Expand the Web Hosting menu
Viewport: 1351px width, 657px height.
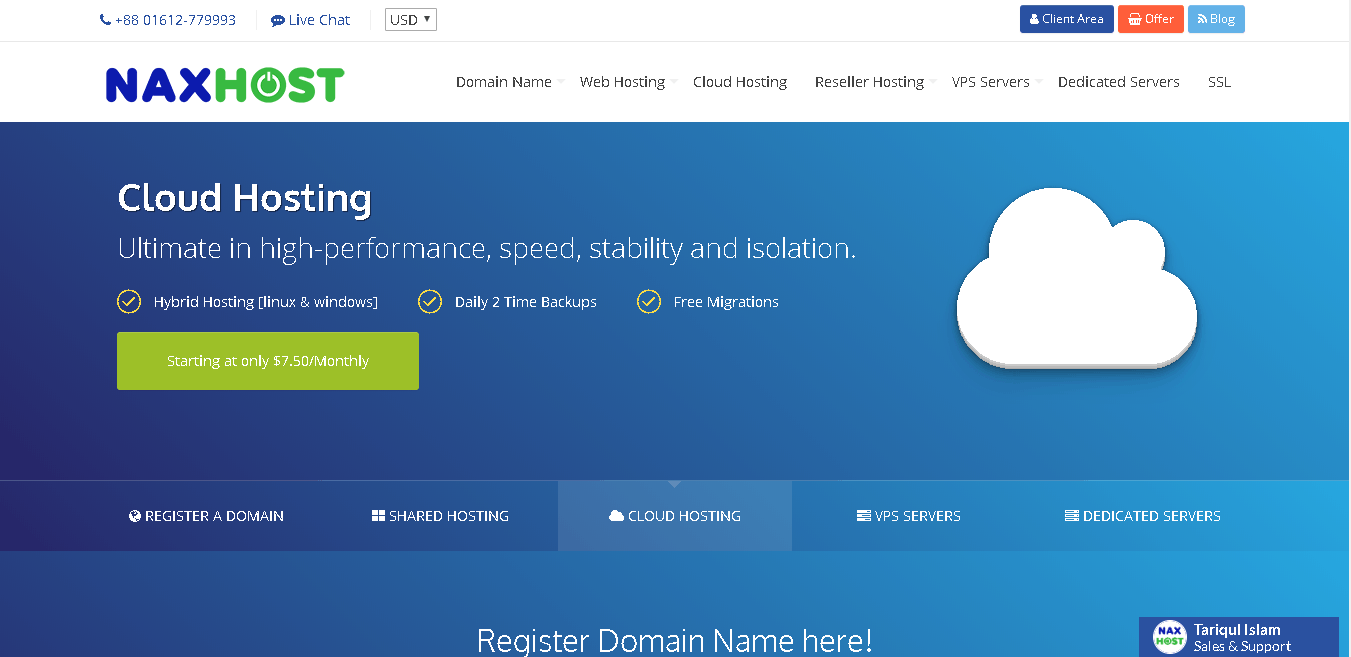(622, 82)
